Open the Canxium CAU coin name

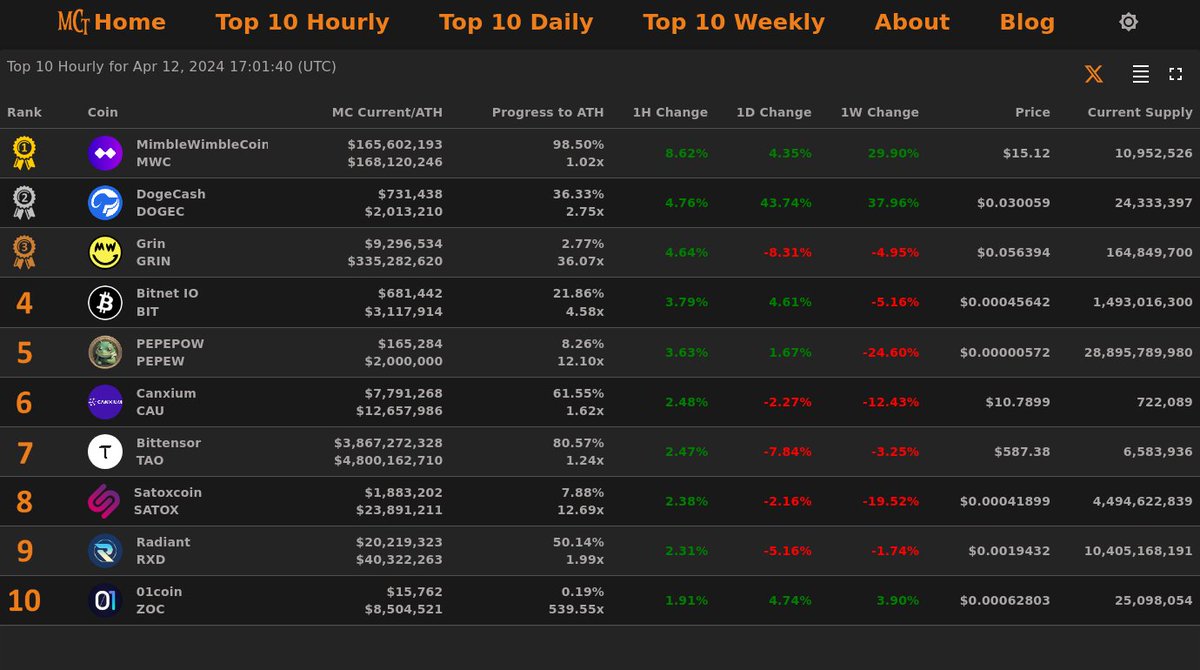166,402
